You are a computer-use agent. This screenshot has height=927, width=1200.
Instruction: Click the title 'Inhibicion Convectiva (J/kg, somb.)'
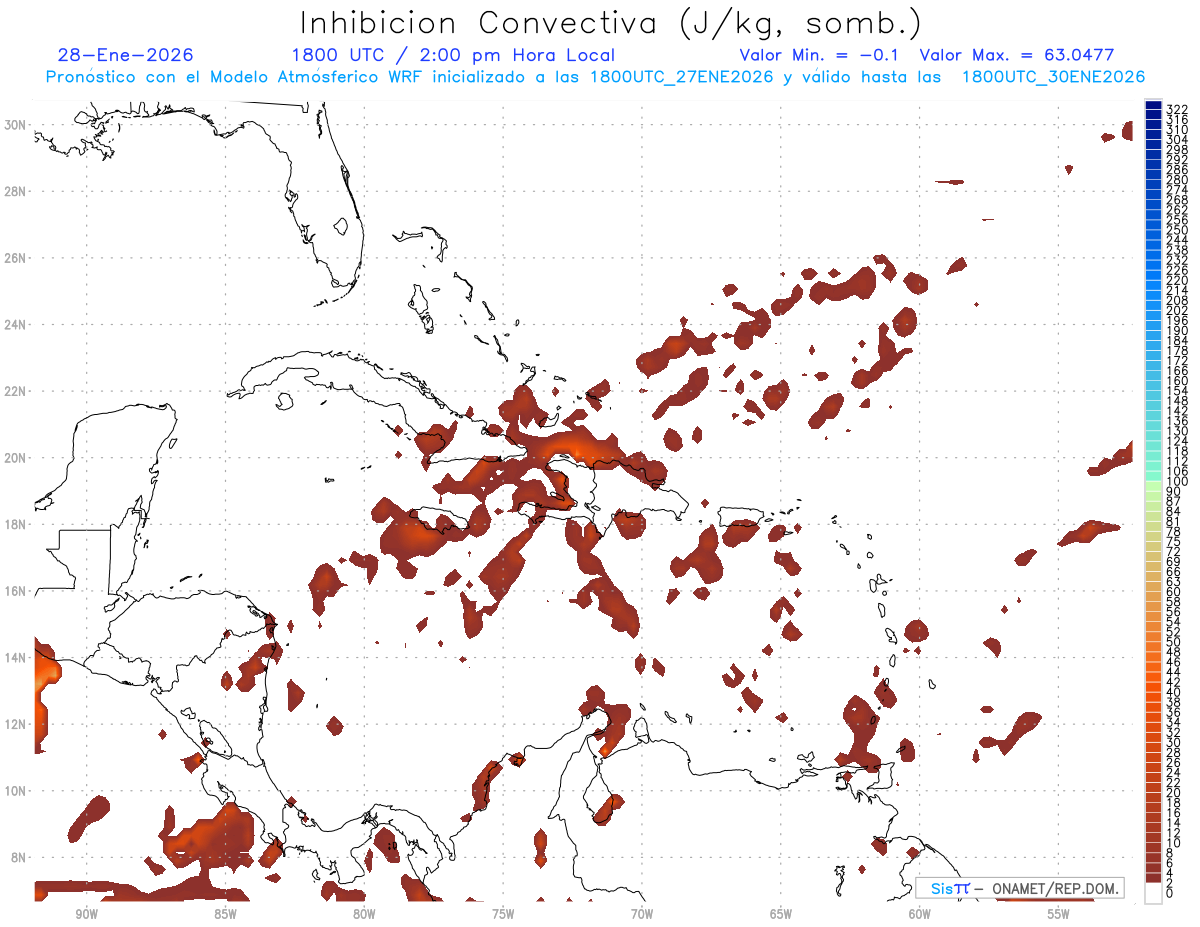pos(611,23)
